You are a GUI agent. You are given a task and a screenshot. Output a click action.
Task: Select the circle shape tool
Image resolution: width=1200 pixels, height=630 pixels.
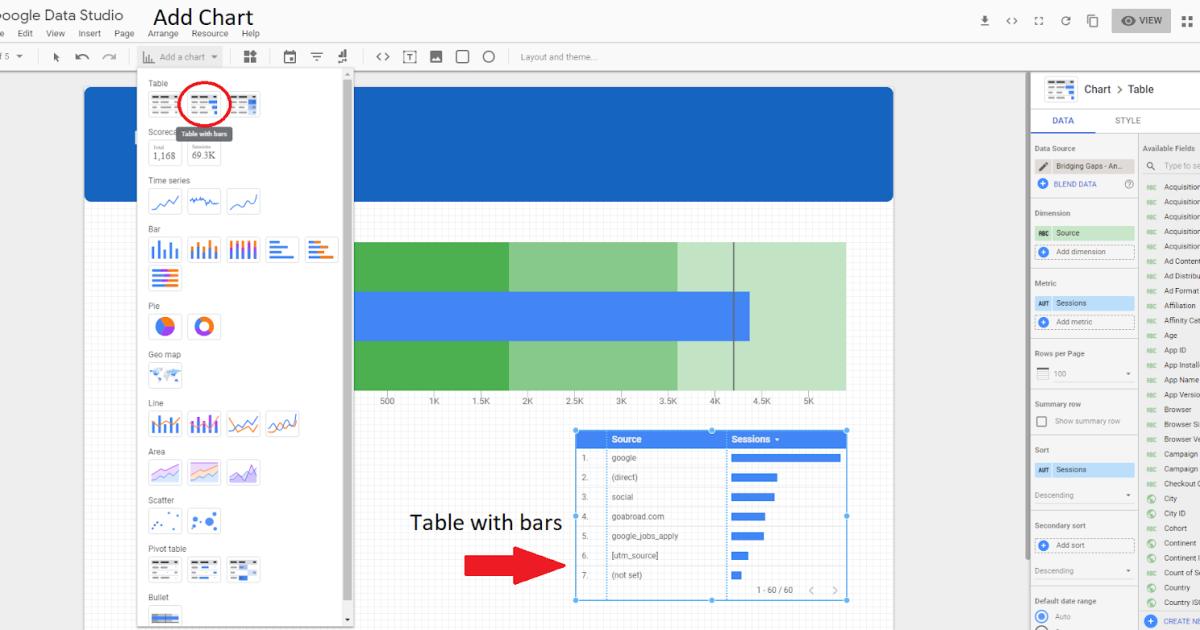click(x=489, y=57)
